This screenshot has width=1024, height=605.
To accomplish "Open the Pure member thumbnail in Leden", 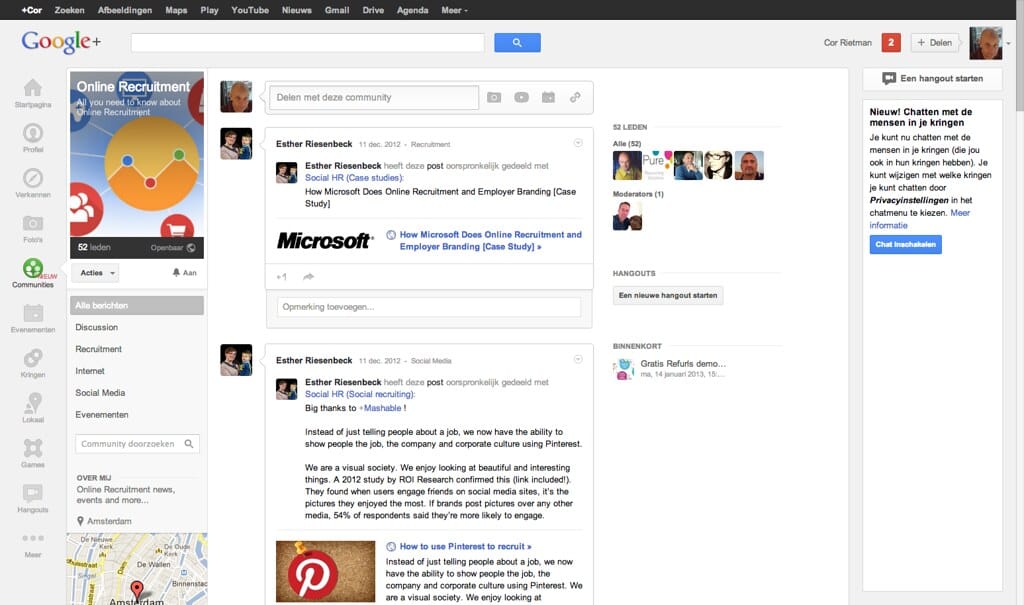I will (658, 165).
